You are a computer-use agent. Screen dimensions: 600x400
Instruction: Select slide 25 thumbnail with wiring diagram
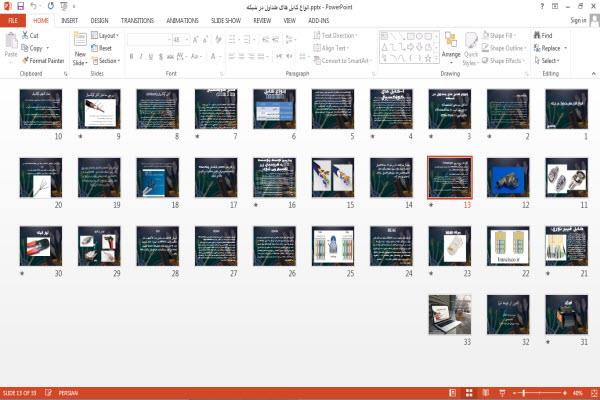click(333, 246)
